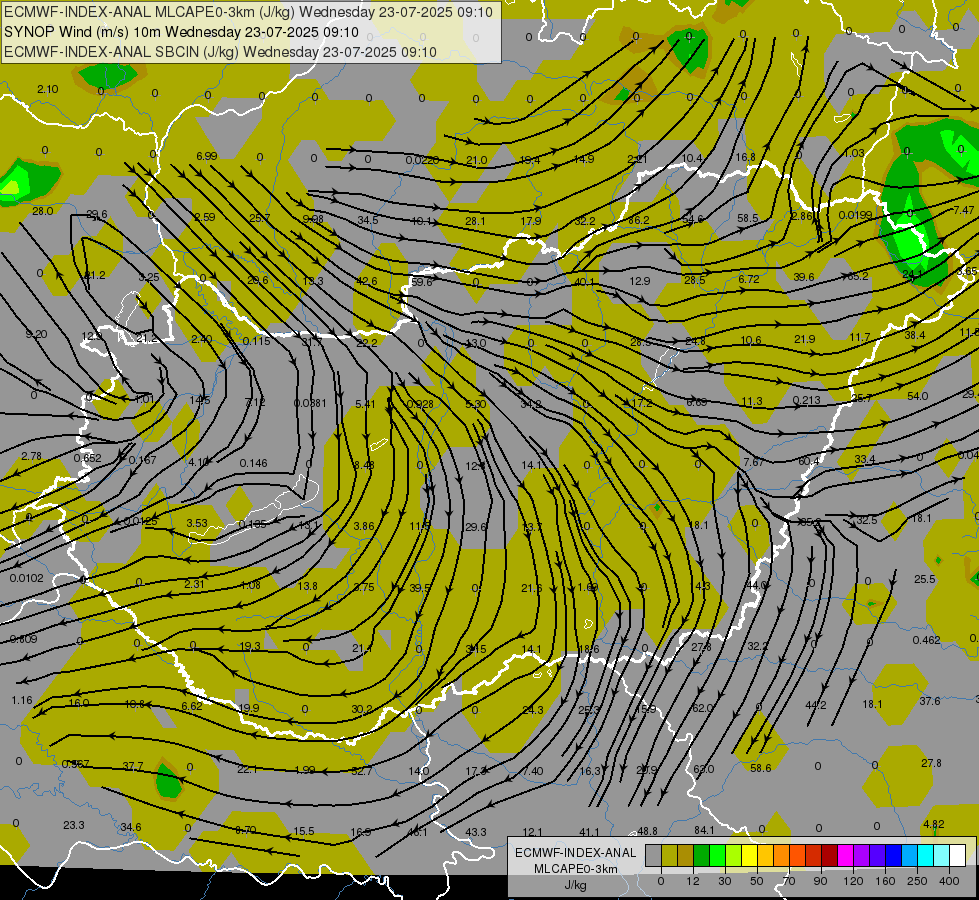979x900 pixels.
Task: Click the magenta swatch in the legend
Action: point(845,856)
